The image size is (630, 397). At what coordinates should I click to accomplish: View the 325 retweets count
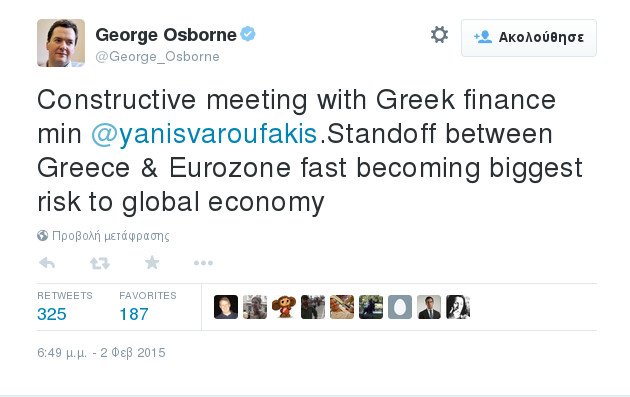coord(52,314)
